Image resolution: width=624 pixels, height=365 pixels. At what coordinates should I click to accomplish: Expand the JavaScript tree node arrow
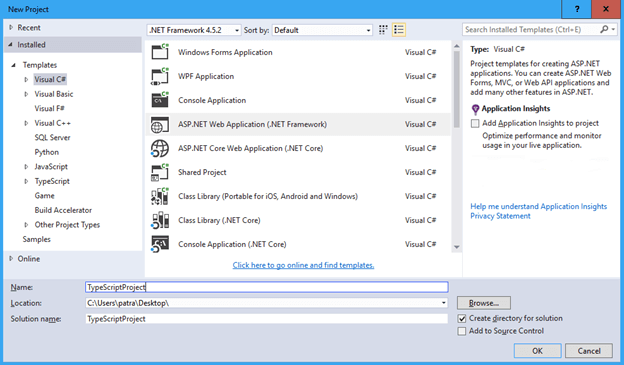click(x=26, y=167)
